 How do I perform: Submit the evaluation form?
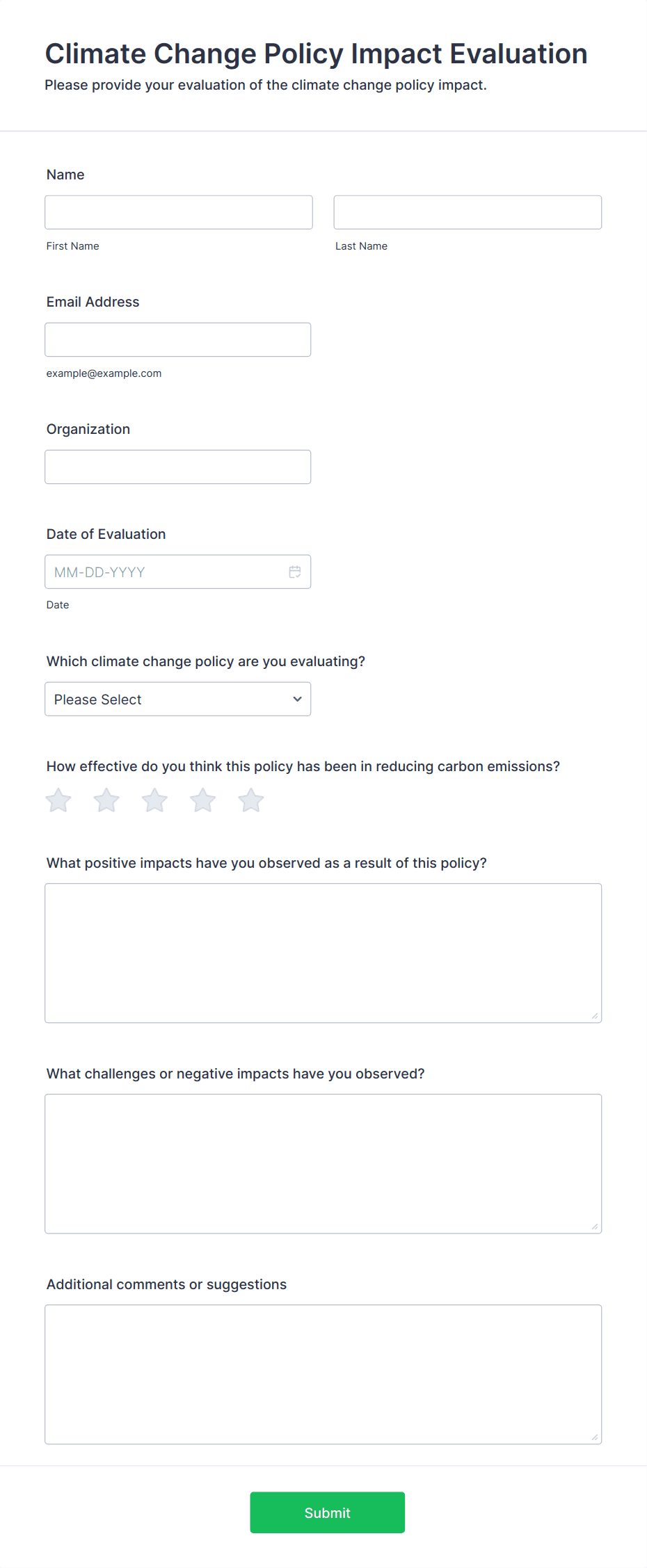(x=328, y=1512)
